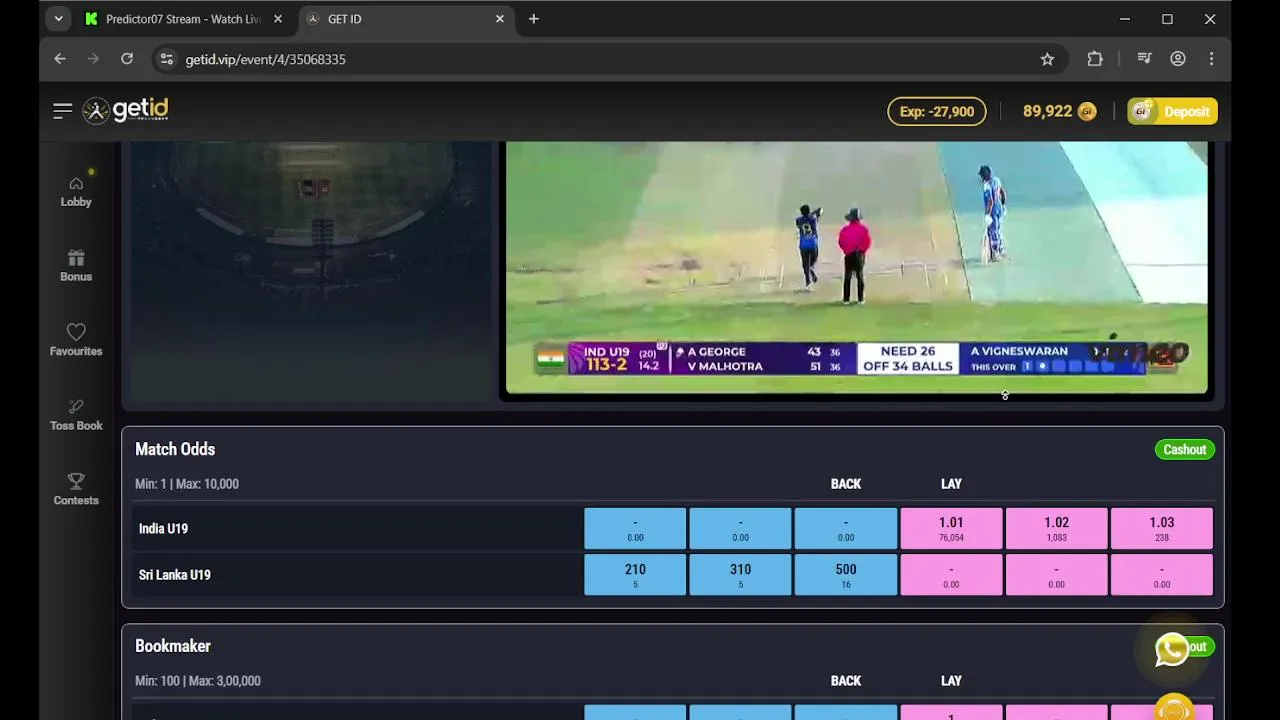Screen dimensions: 1280x720
Task: Click the address bar URL
Action: (x=266, y=59)
